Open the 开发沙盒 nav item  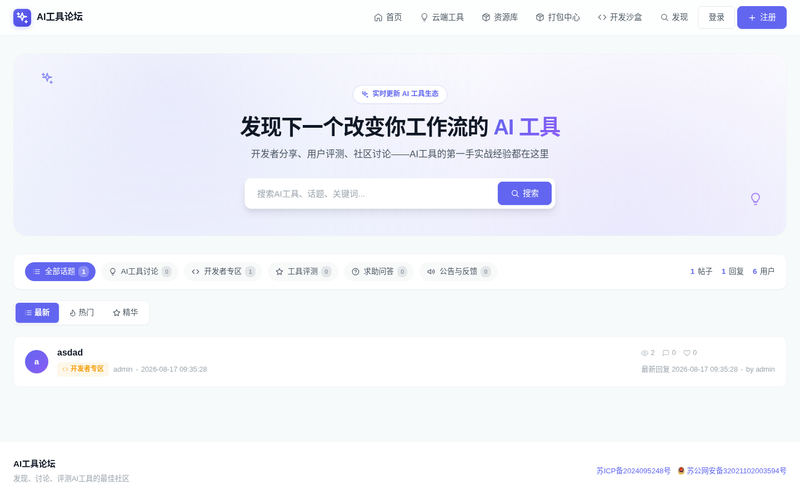tap(619, 17)
